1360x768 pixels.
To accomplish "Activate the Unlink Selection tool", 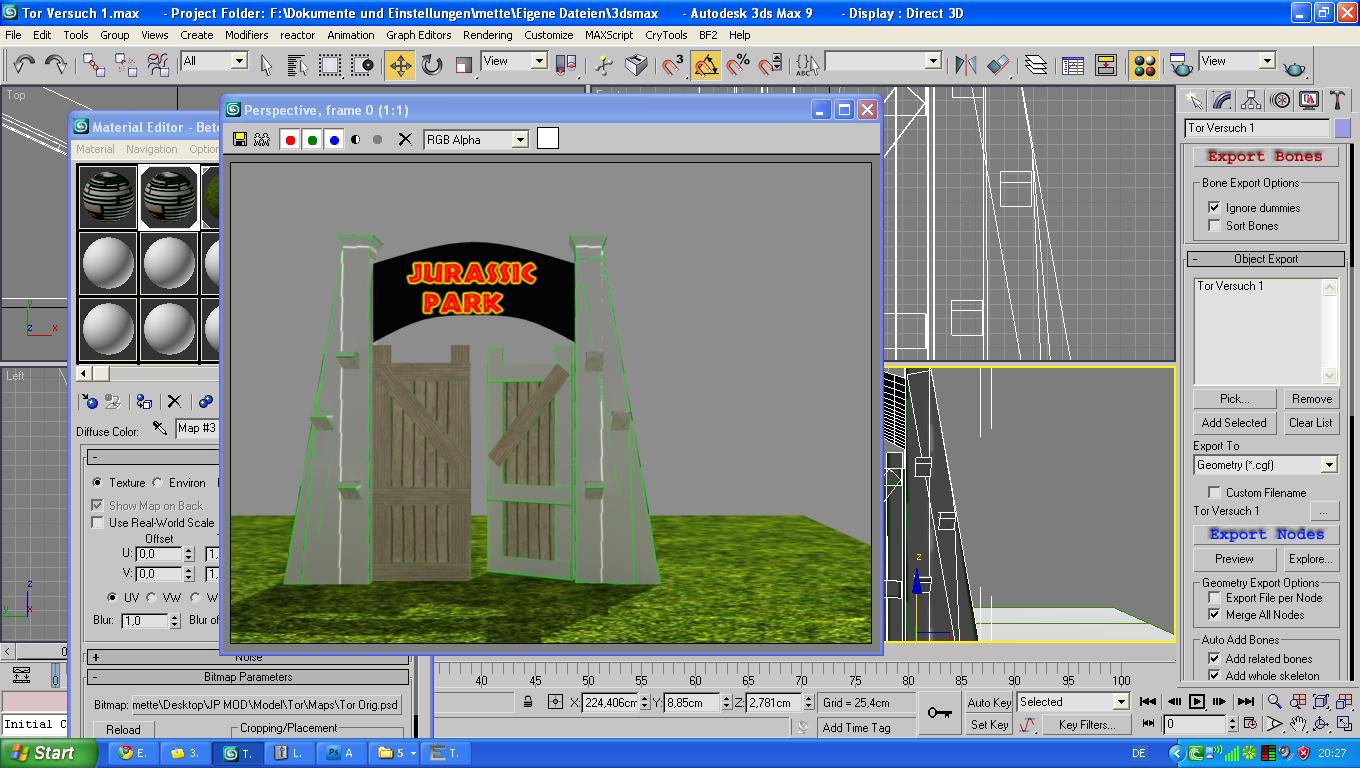I will 126,65.
